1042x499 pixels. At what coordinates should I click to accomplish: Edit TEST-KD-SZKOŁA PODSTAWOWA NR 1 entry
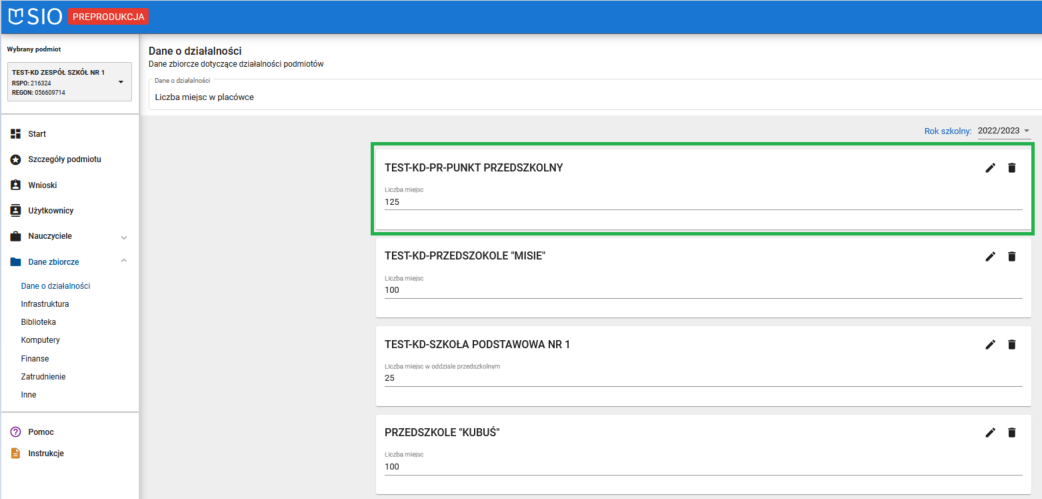point(990,344)
